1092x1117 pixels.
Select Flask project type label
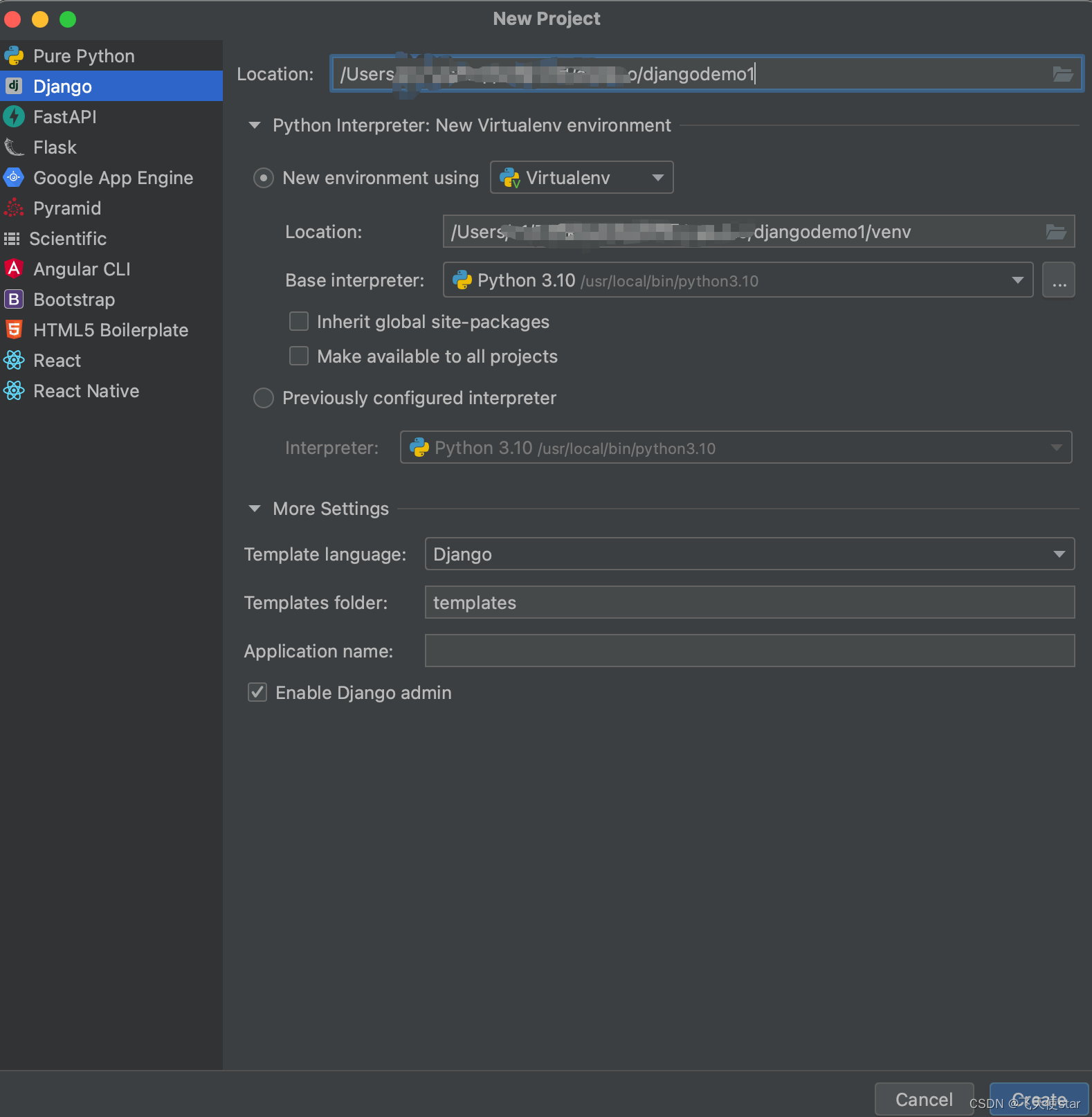coord(55,147)
